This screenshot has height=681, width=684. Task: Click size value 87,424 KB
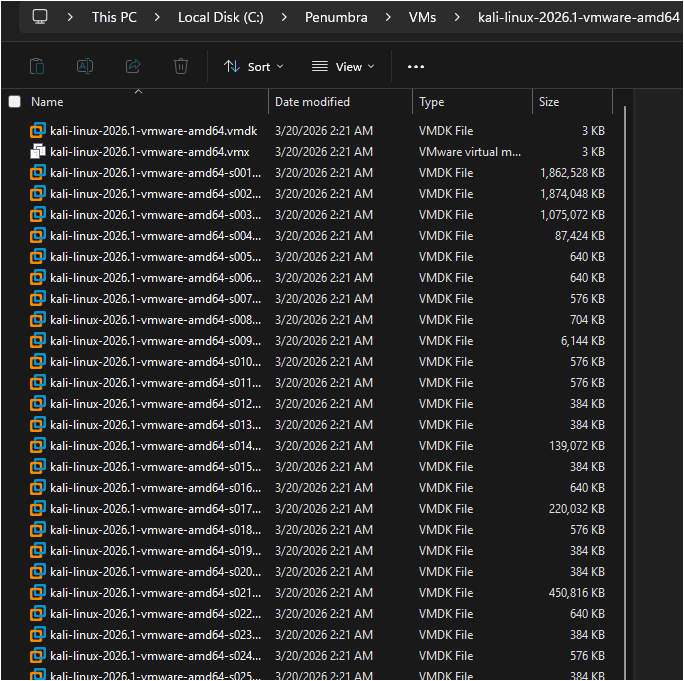(x=580, y=236)
